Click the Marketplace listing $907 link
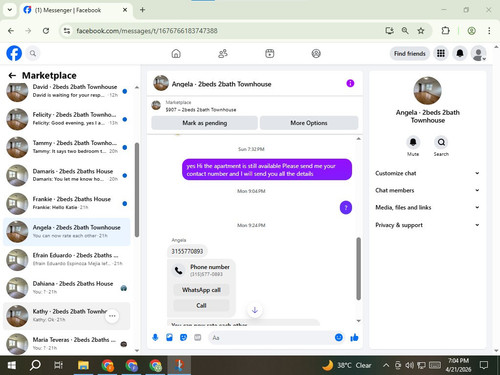Viewport: 500px width, 375px height. coord(201,110)
